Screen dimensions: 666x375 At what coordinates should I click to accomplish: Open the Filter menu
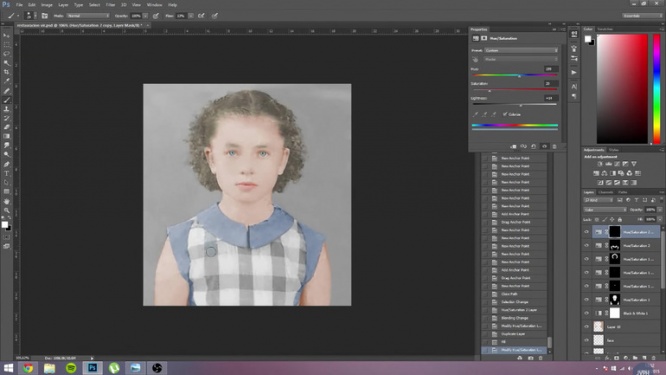point(110,5)
